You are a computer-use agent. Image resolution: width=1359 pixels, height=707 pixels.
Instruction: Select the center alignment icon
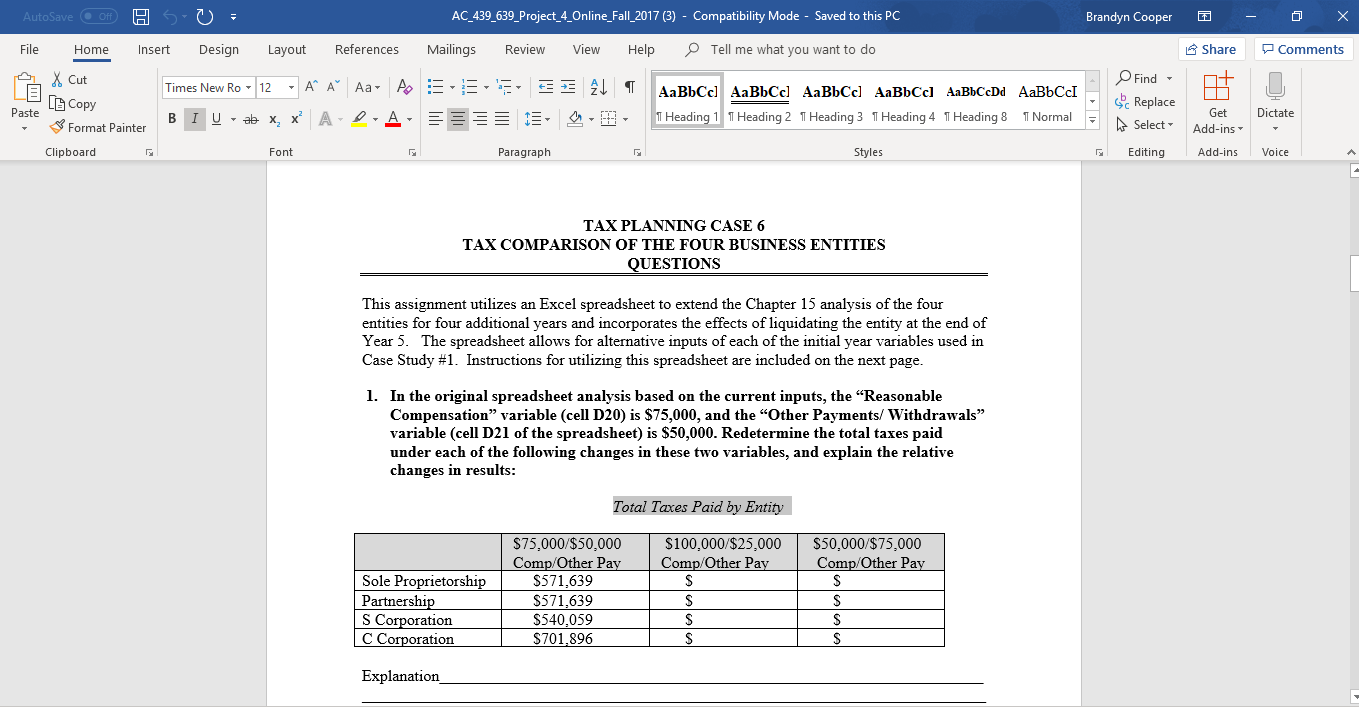coord(457,118)
